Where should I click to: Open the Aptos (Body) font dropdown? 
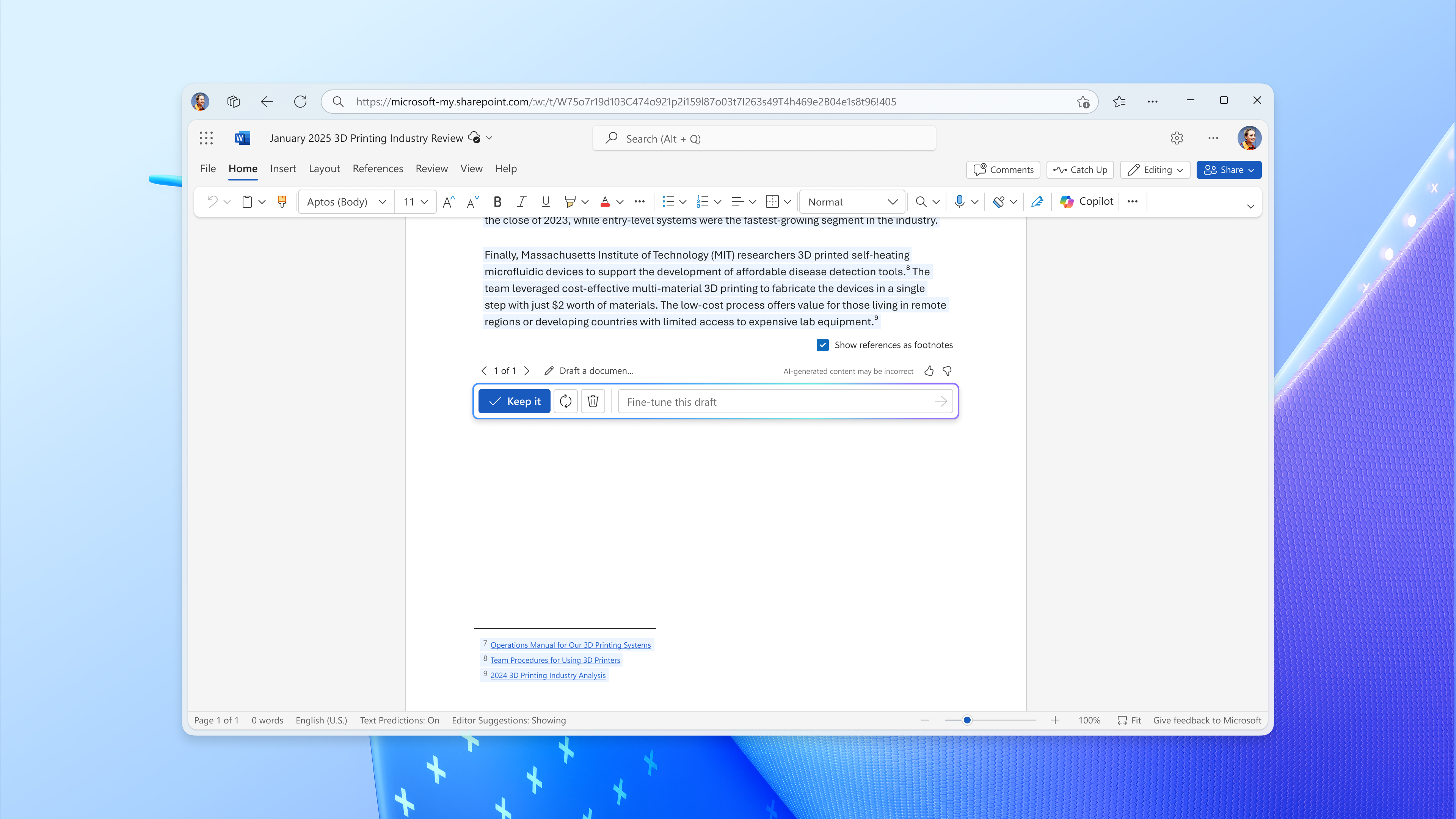point(347,202)
